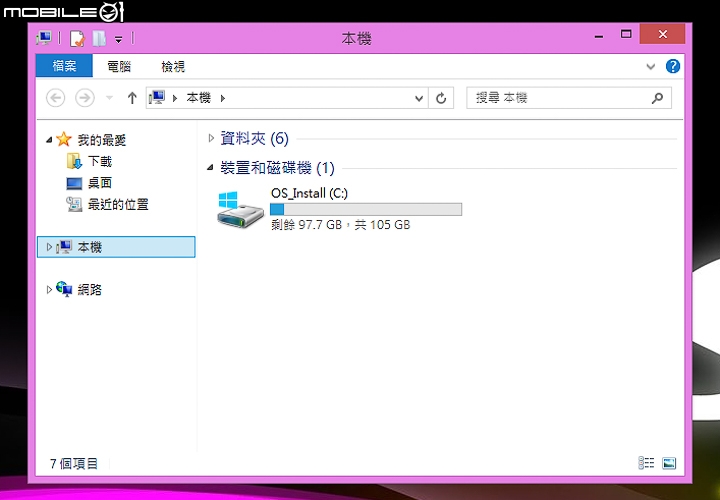The image size is (720, 500).
Task: Click the 7 個項目 status text
Action: [74, 464]
